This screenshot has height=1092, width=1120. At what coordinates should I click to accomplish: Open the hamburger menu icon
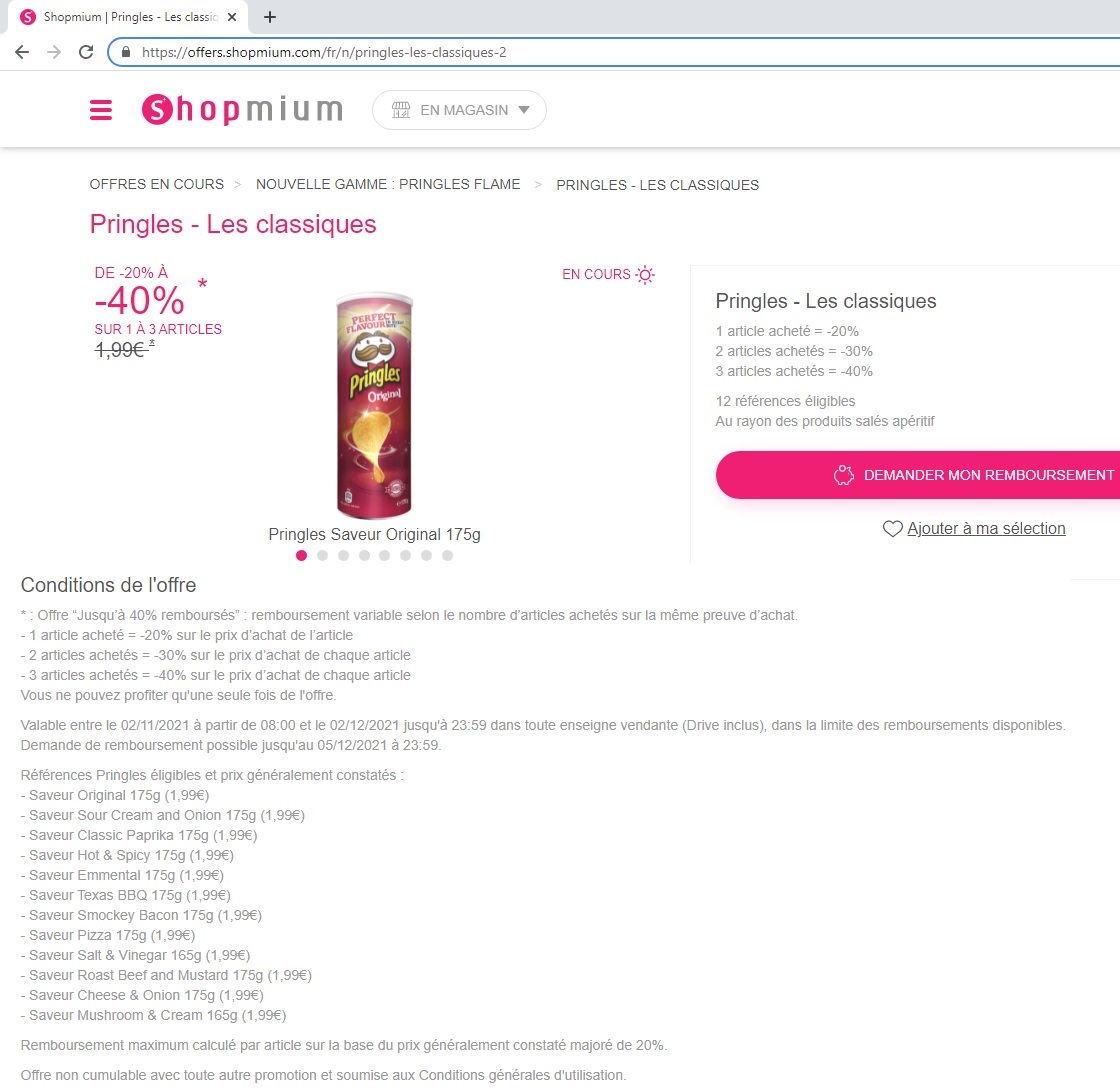pos(101,110)
